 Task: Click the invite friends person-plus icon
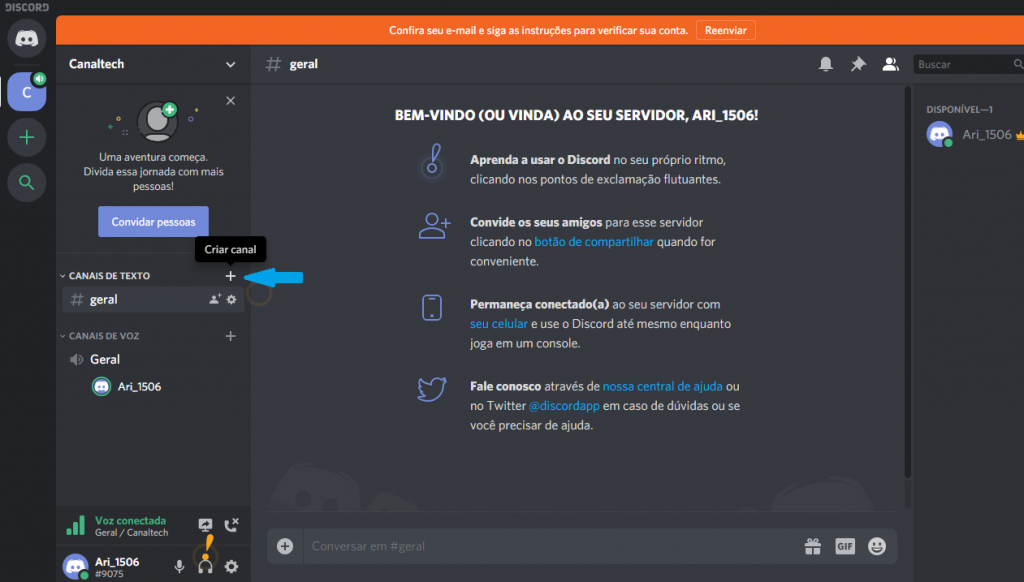[434, 226]
